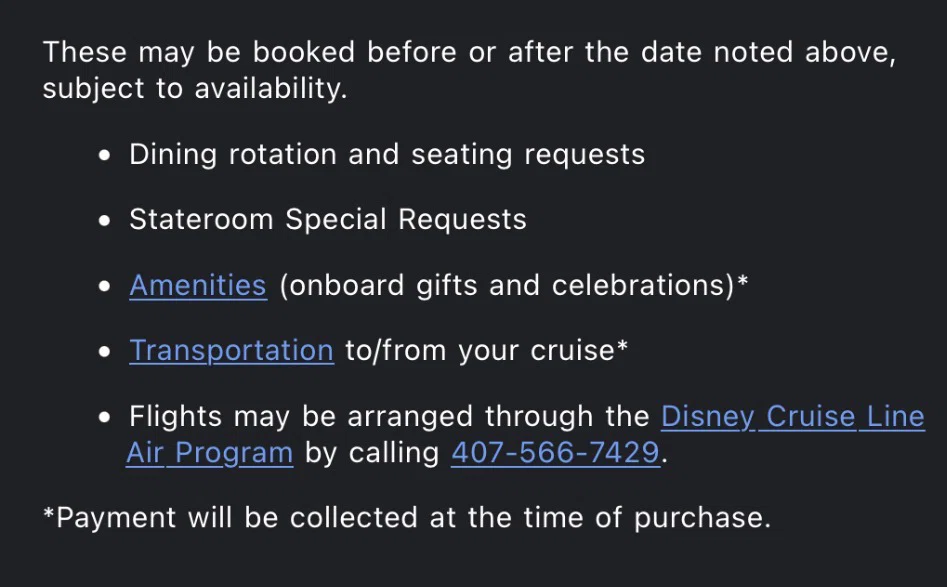Click the to/from your cruise text
Viewport: 947px width, 587px height.
[480, 350]
